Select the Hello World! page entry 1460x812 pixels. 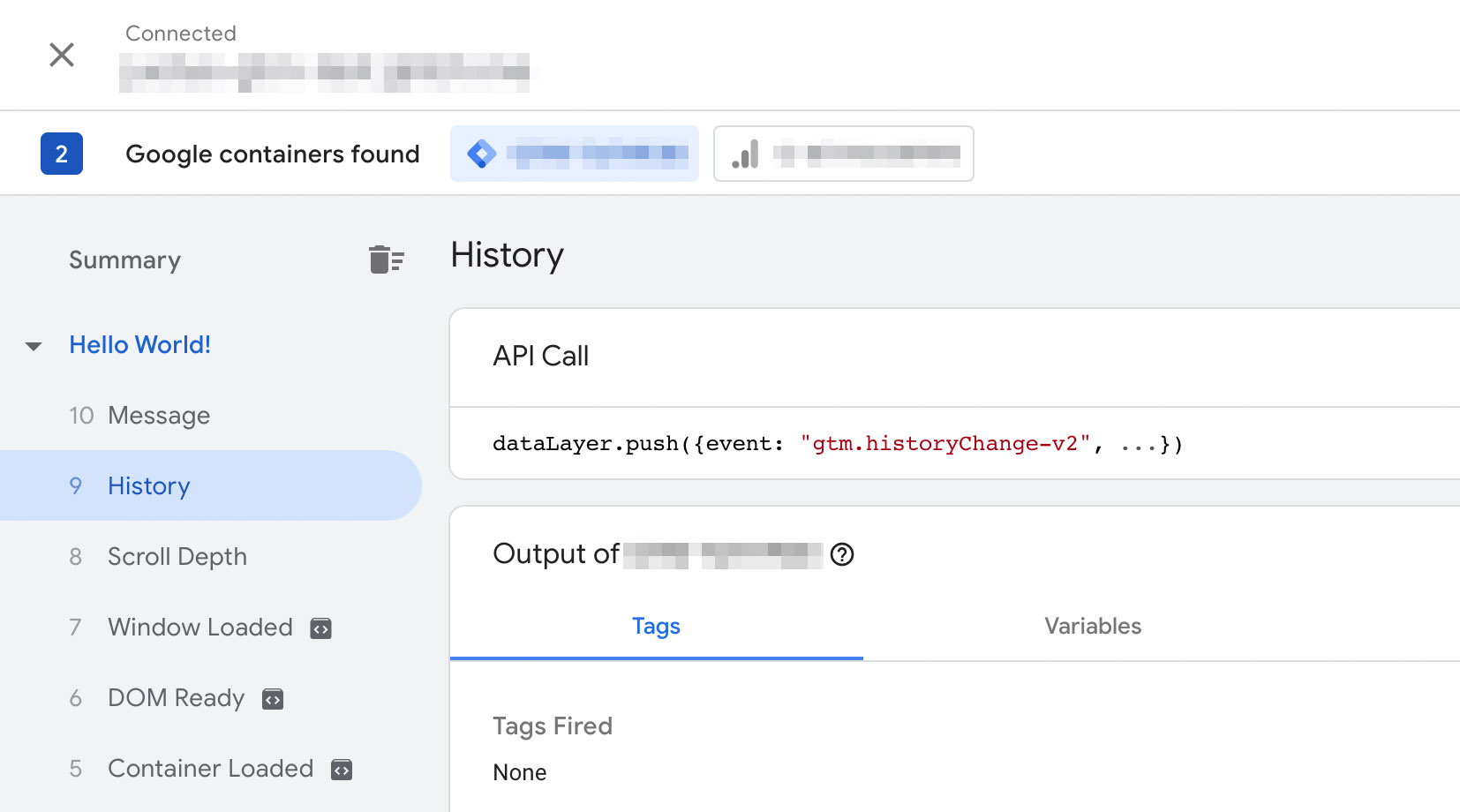(x=139, y=344)
